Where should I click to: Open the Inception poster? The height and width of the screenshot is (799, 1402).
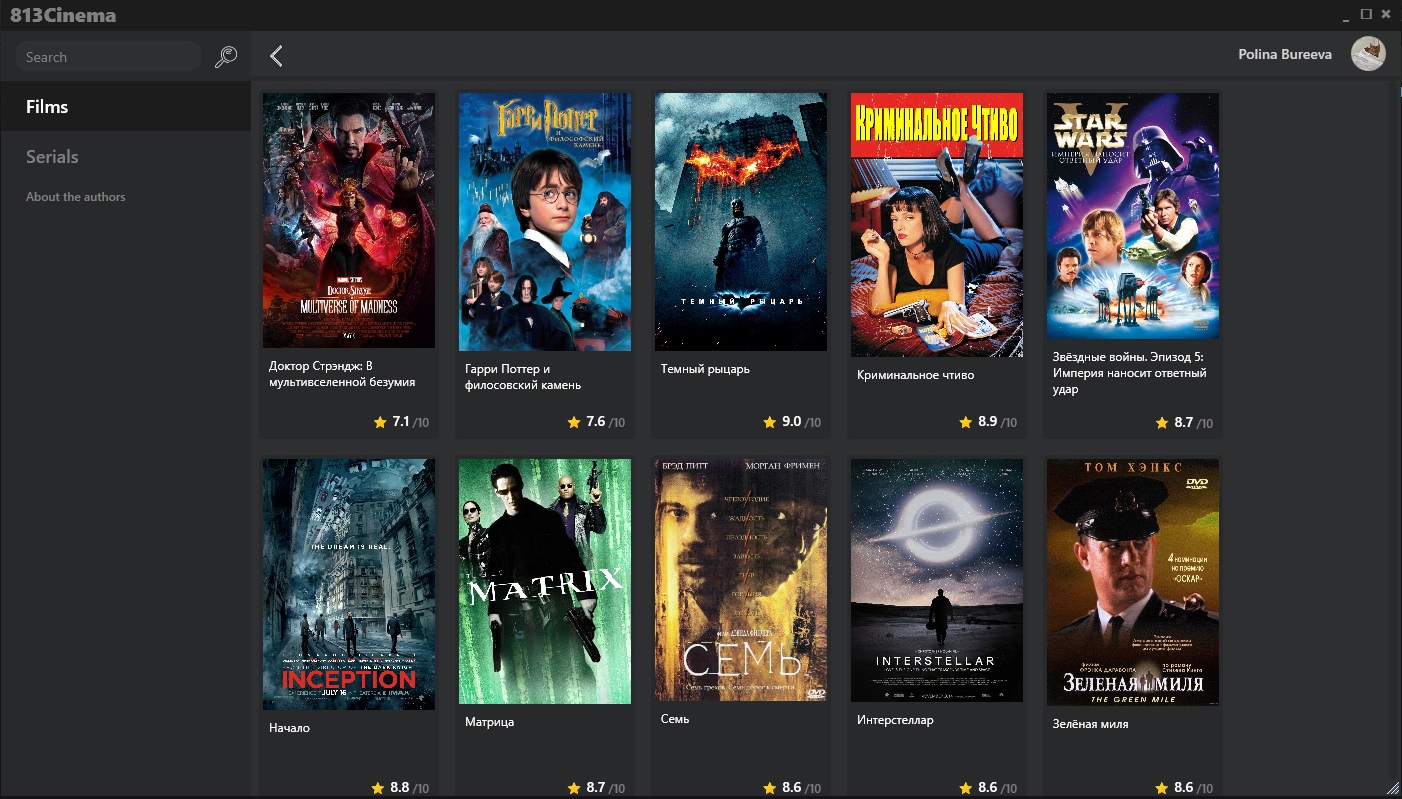[349, 584]
